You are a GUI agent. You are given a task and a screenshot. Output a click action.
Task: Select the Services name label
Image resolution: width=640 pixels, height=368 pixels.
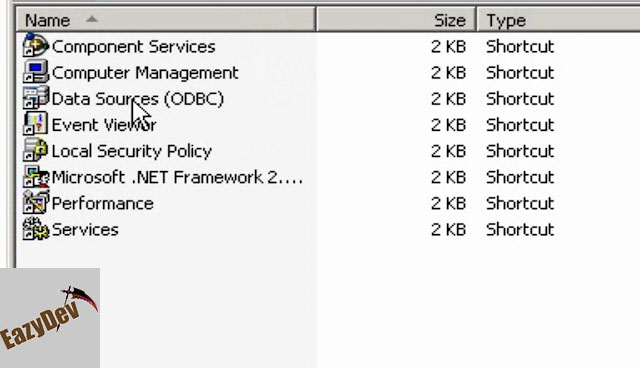(x=85, y=229)
